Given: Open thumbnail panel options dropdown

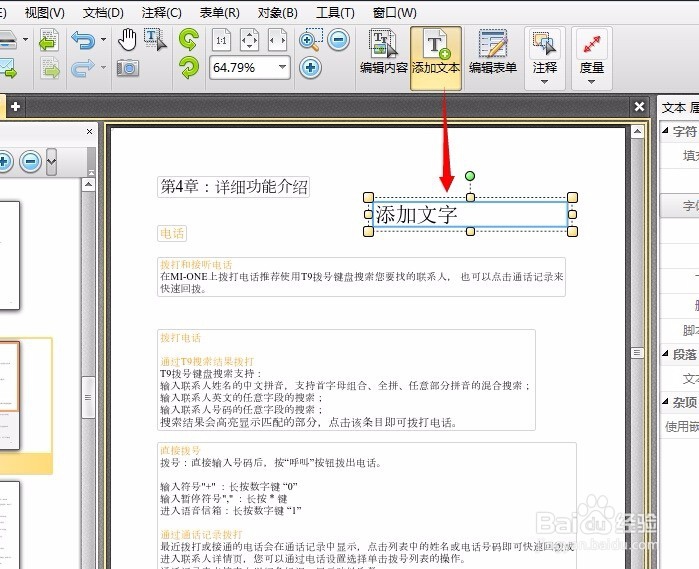Looking at the screenshot, I should pyautogui.click(x=51, y=161).
